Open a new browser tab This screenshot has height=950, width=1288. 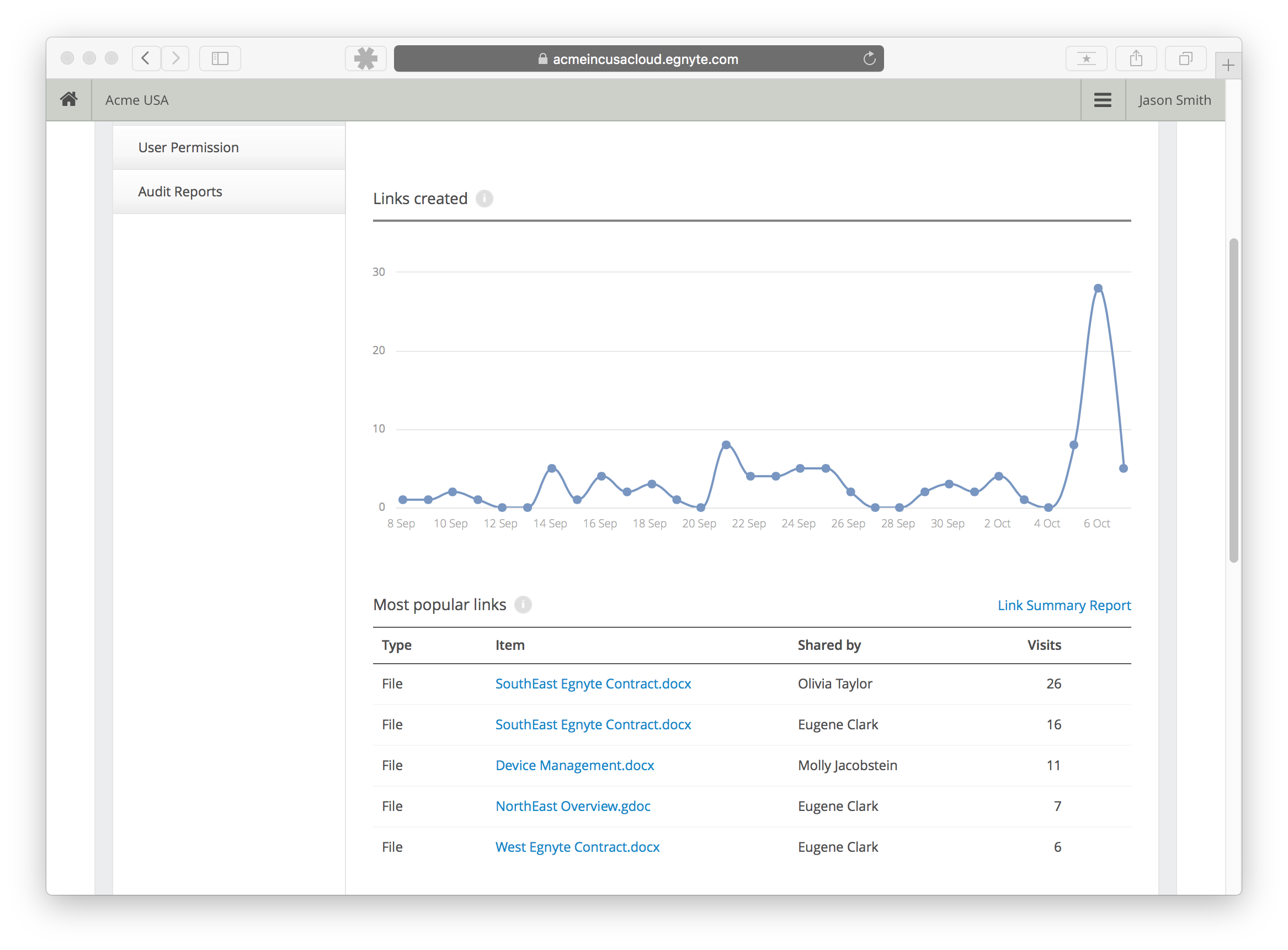pos(1228,65)
